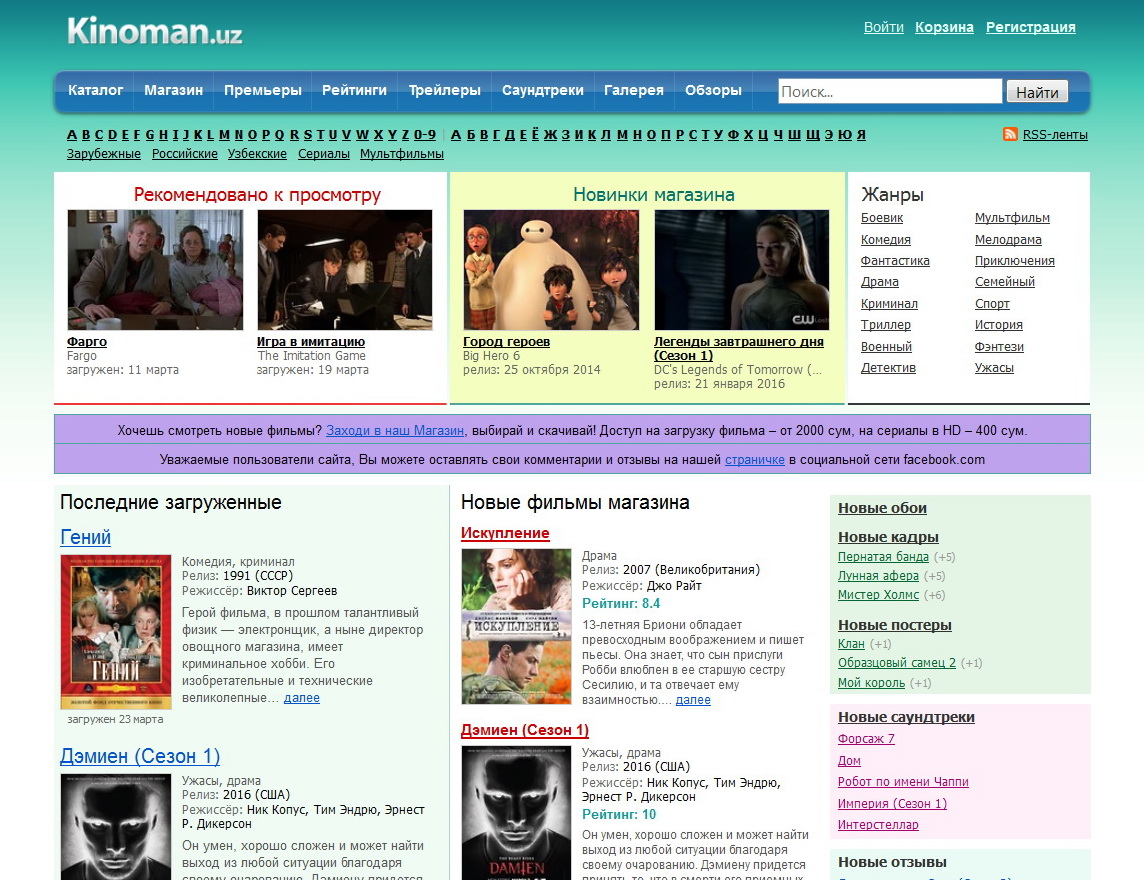Click the Гений poster image
The image size is (1144, 880).
(x=116, y=632)
